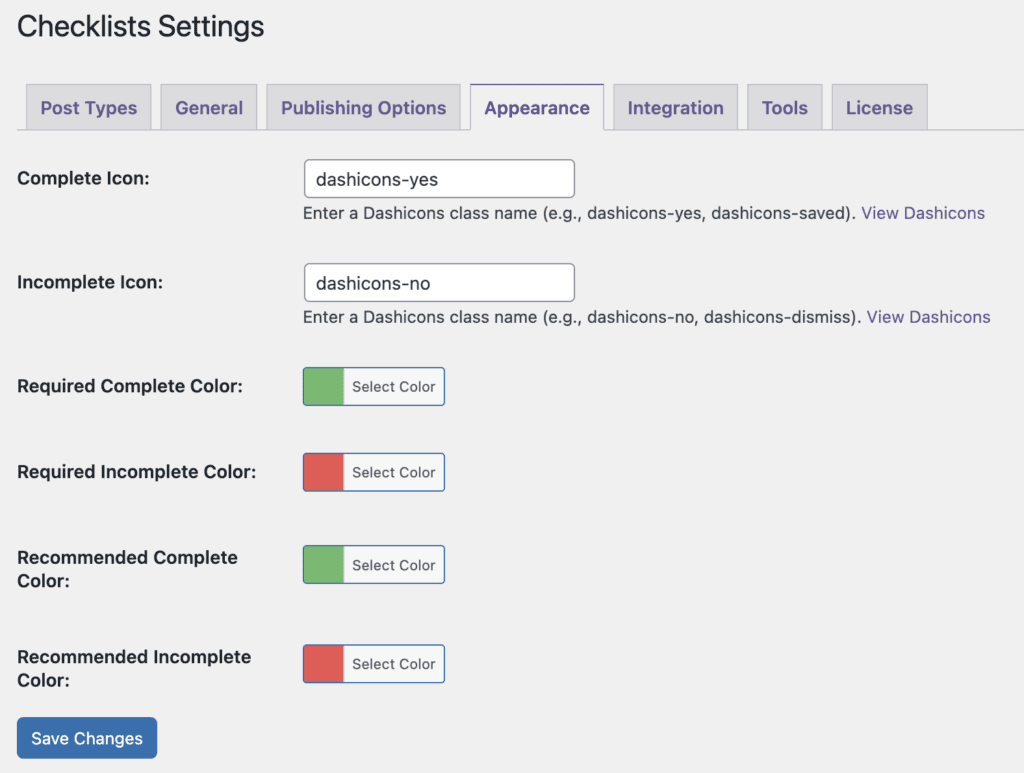Click the Complete Icon text field

point(439,180)
